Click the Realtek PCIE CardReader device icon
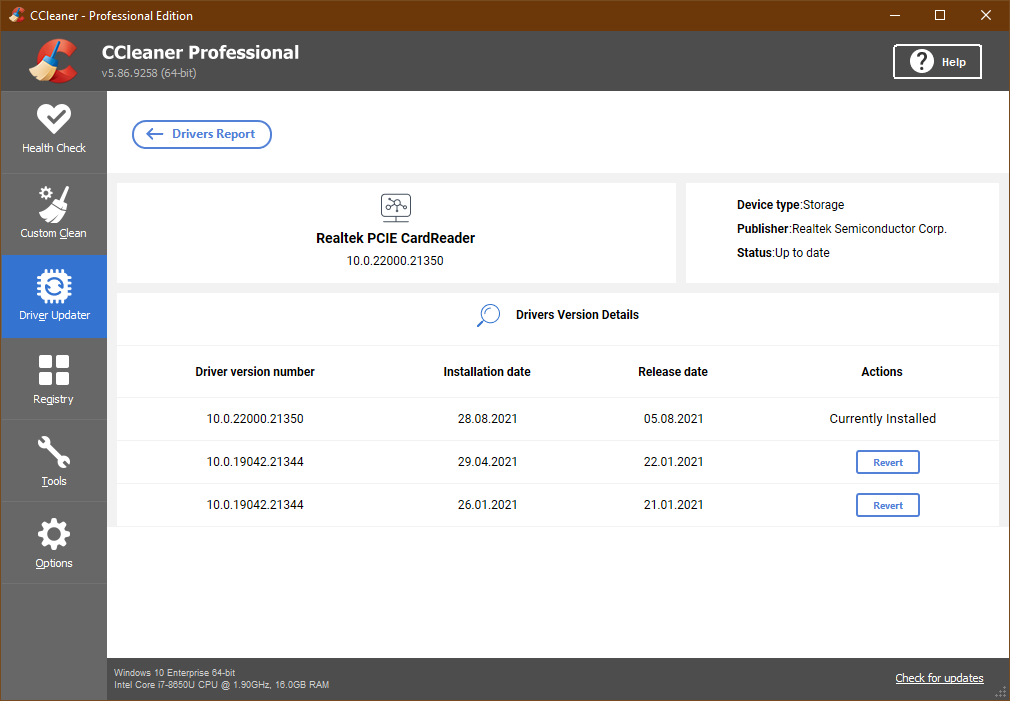 [x=395, y=207]
